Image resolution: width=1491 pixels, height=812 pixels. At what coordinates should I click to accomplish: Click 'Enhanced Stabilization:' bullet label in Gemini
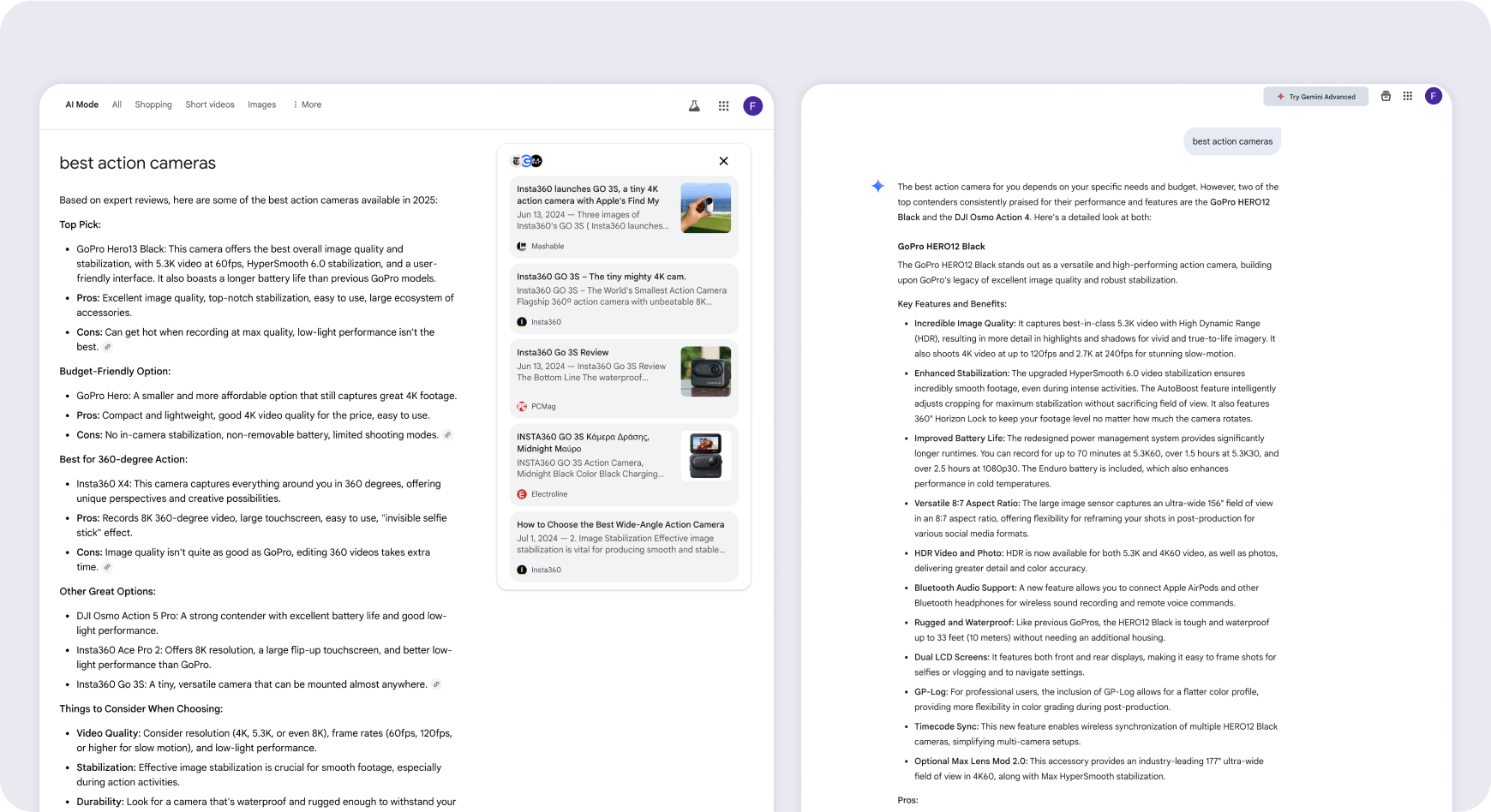pyautogui.click(x=961, y=373)
